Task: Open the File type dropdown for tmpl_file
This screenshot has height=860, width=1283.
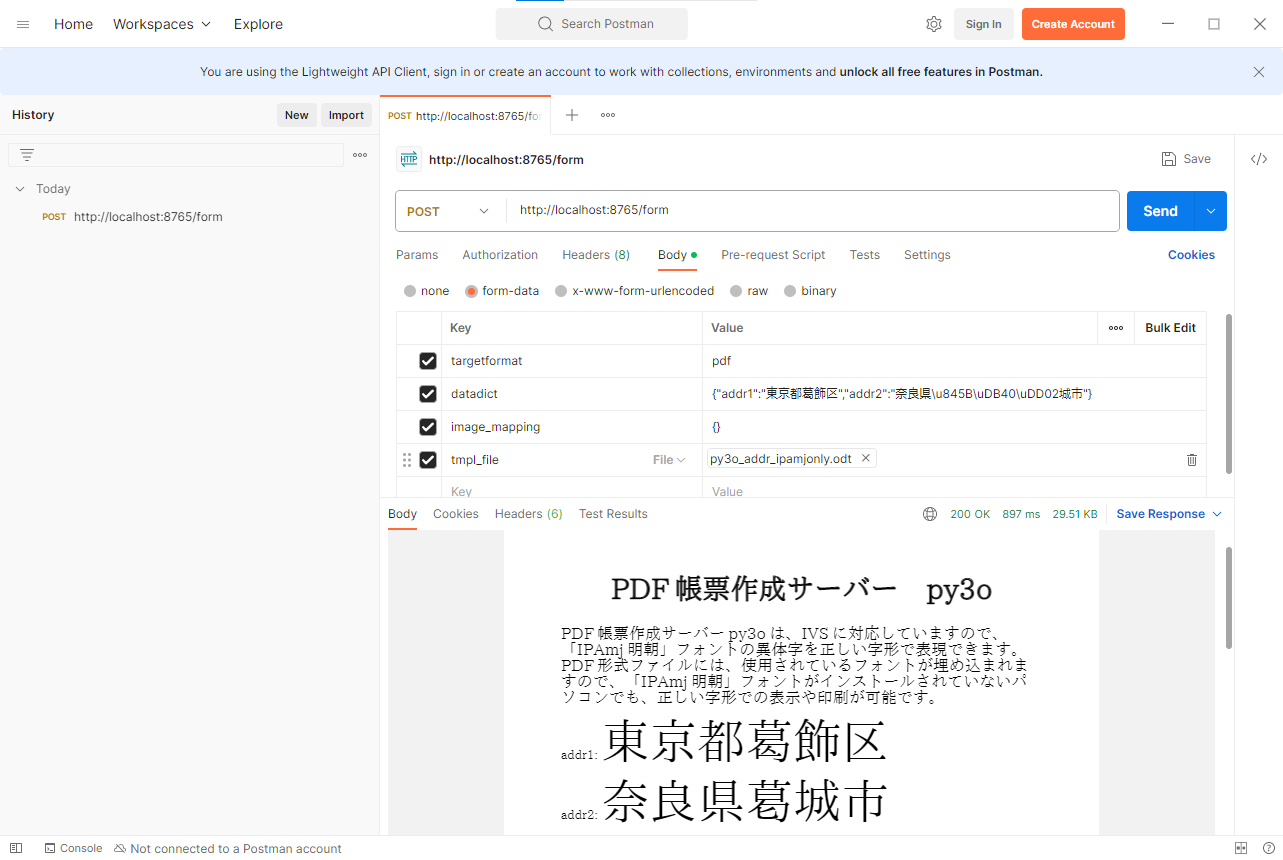Action: coord(669,460)
